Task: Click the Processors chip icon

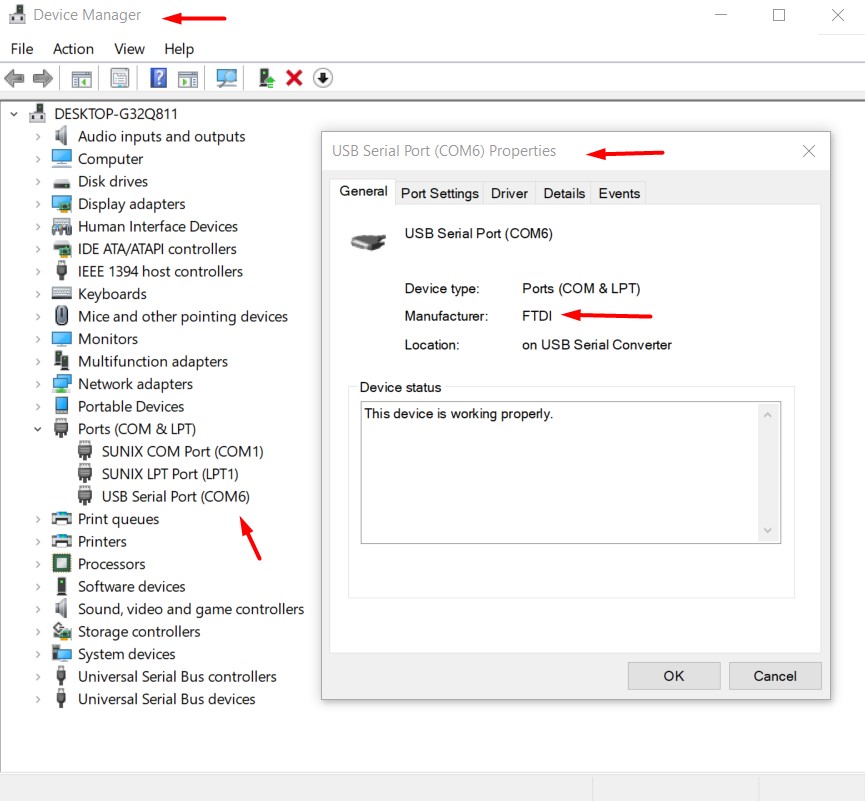Action: pyautogui.click(x=61, y=563)
